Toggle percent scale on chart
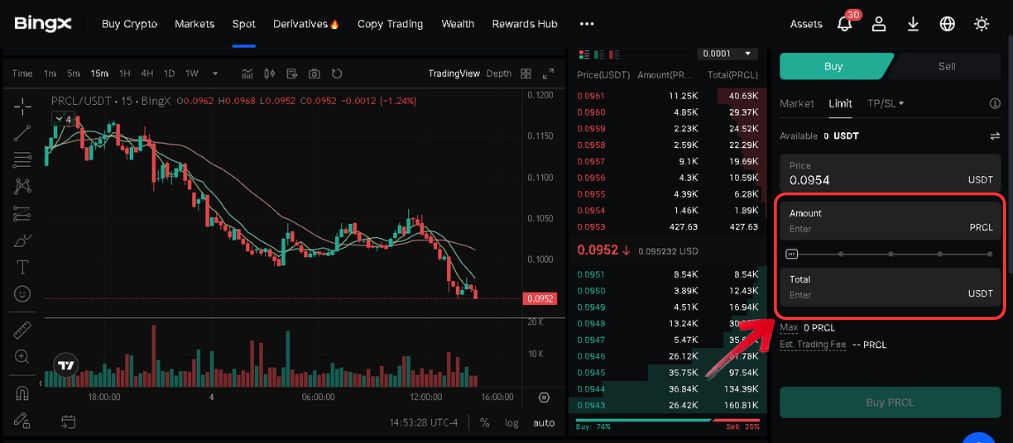The height and width of the screenshot is (443, 1013). pos(485,422)
